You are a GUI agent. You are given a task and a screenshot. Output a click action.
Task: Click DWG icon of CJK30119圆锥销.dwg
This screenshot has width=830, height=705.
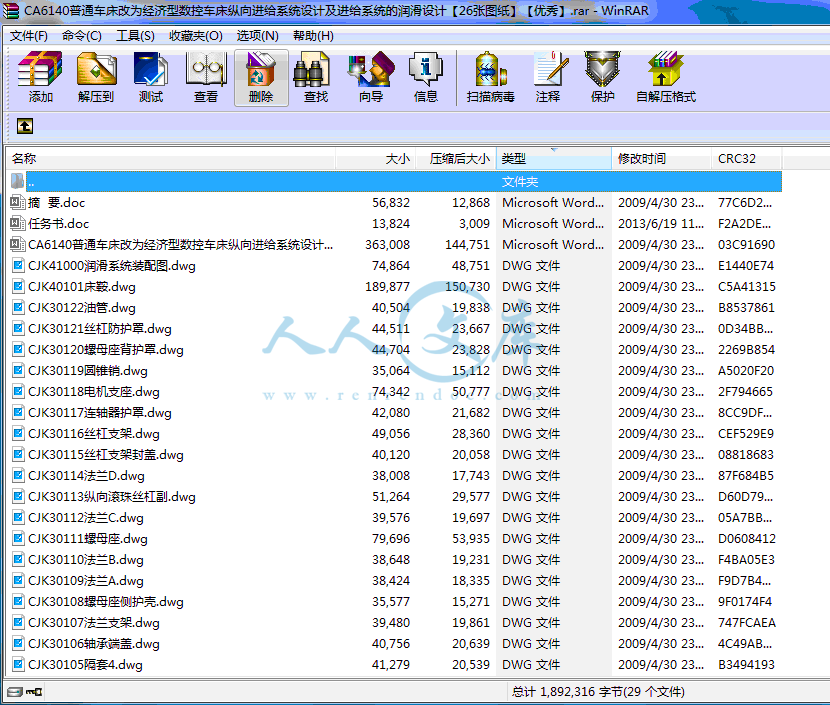coord(18,370)
